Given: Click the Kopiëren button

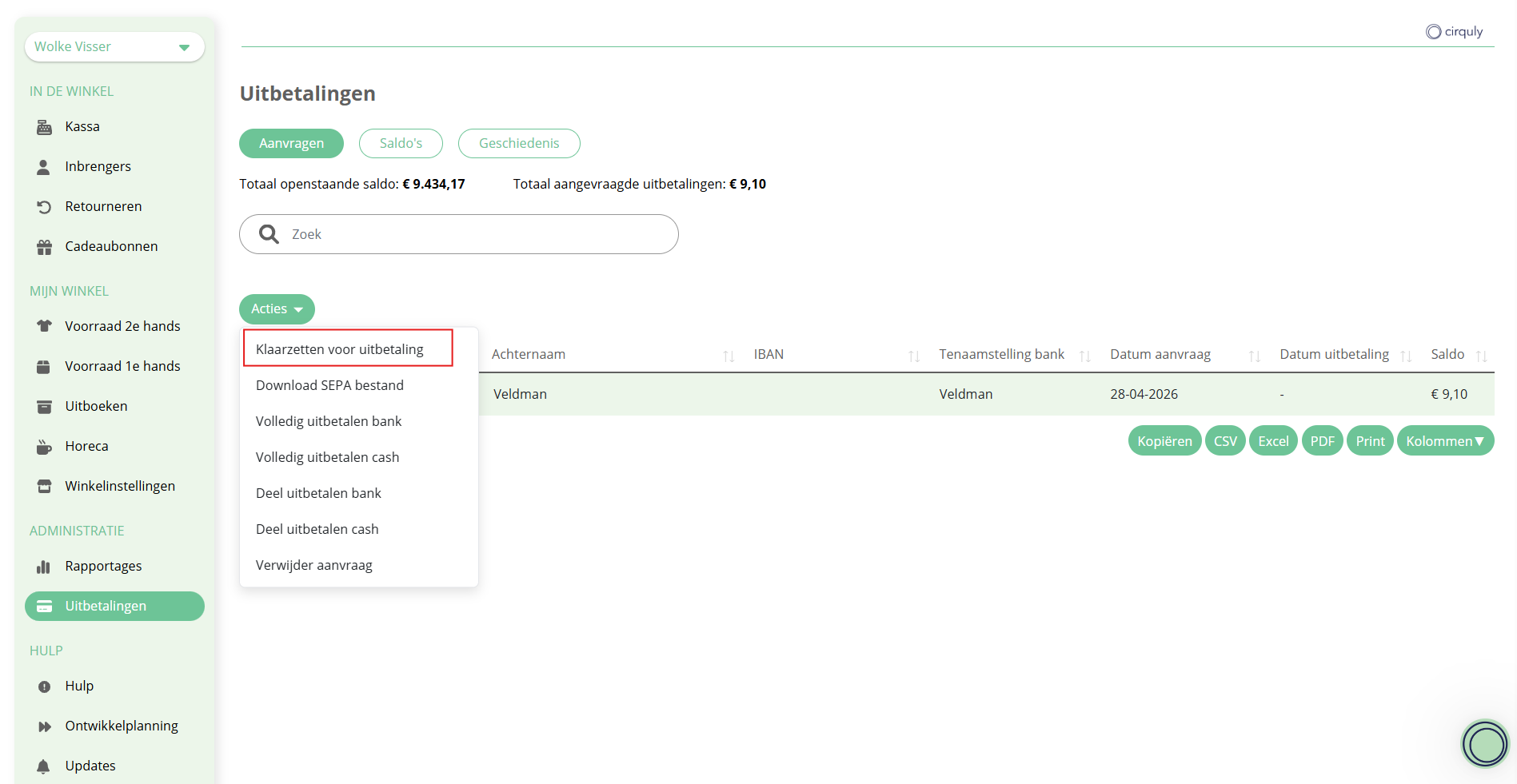Looking at the screenshot, I should pyautogui.click(x=1164, y=441).
